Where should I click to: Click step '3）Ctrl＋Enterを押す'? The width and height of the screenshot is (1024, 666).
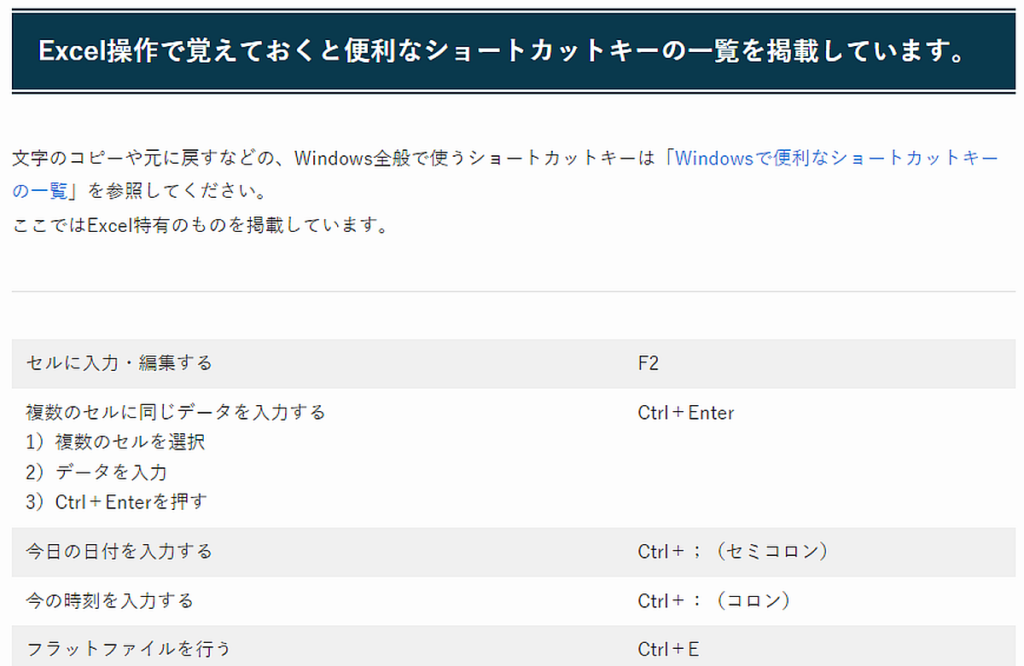click(116, 502)
